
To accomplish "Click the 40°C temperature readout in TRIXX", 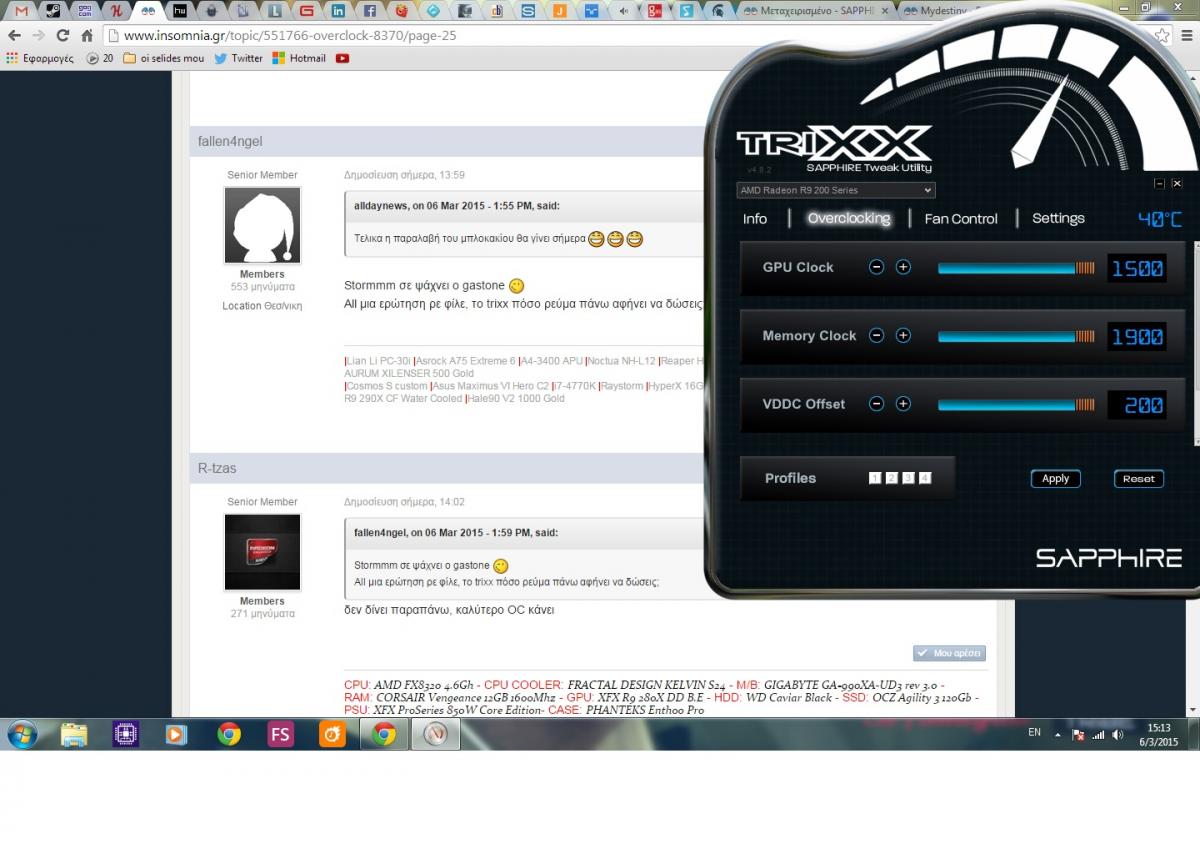I will (x=1160, y=219).
